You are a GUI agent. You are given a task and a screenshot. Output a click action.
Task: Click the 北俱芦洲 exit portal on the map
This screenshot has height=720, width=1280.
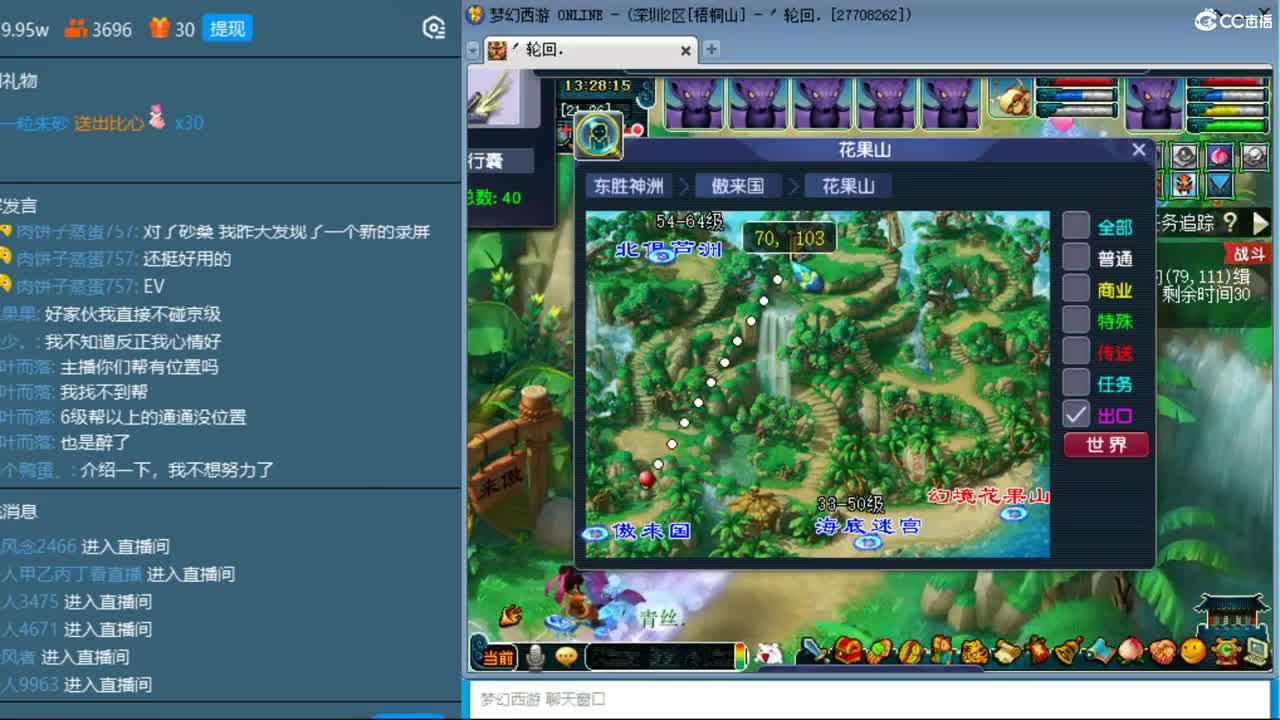660,256
